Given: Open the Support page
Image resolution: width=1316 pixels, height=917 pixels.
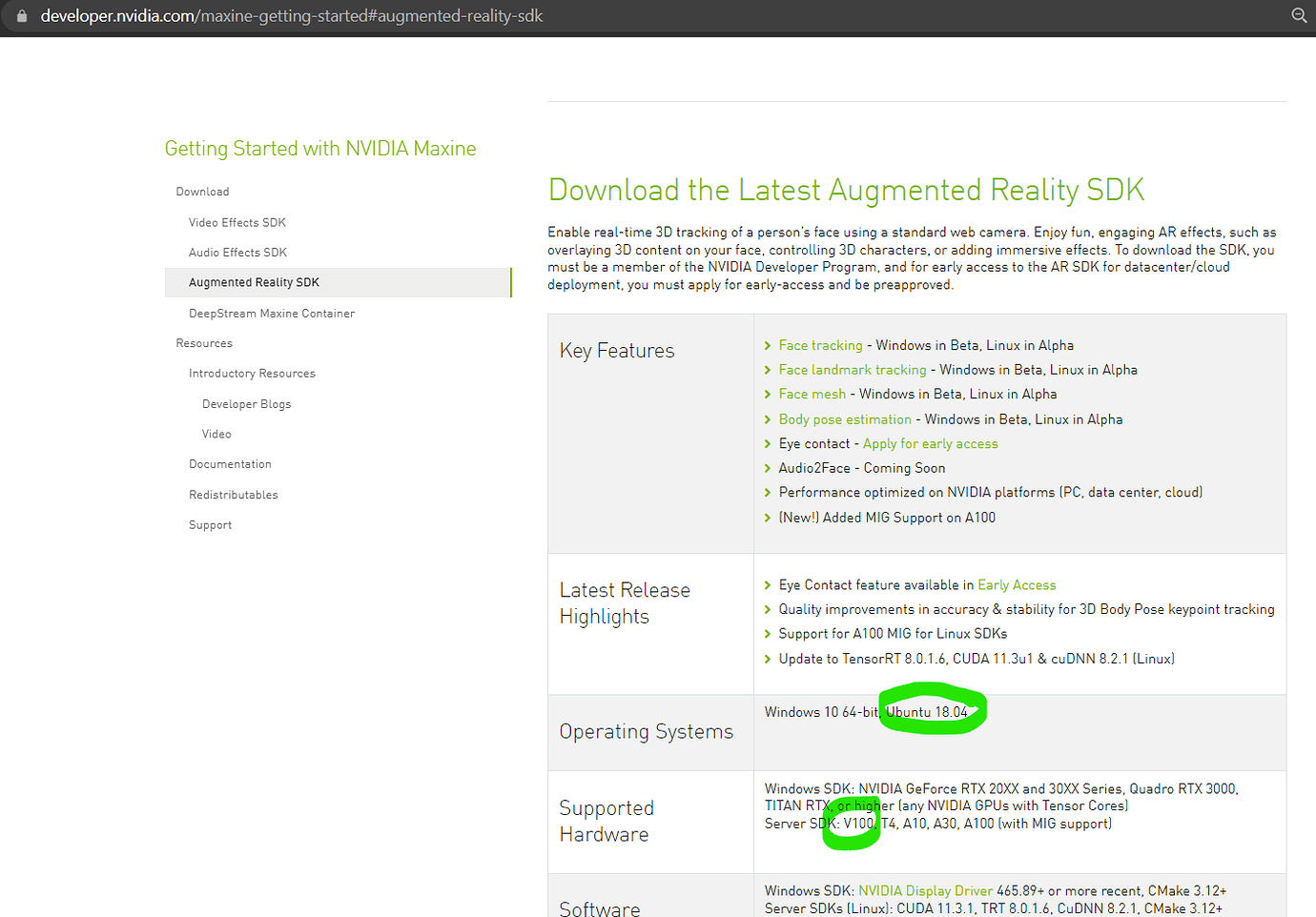Looking at the screenshot, I should (210, 524).
